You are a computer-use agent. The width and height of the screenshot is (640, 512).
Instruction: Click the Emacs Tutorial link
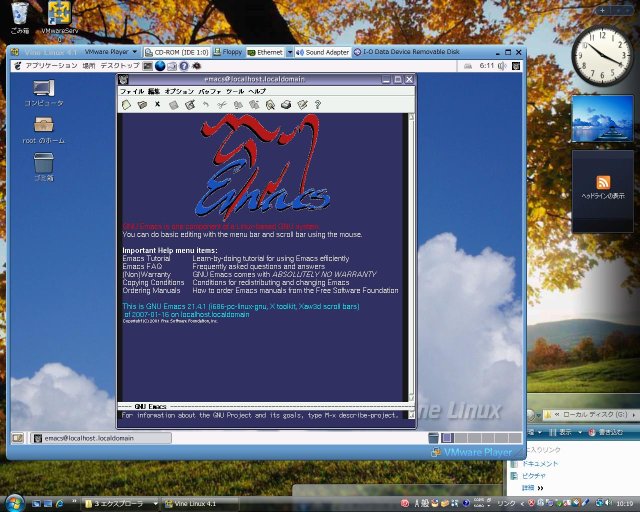point(146,258)
